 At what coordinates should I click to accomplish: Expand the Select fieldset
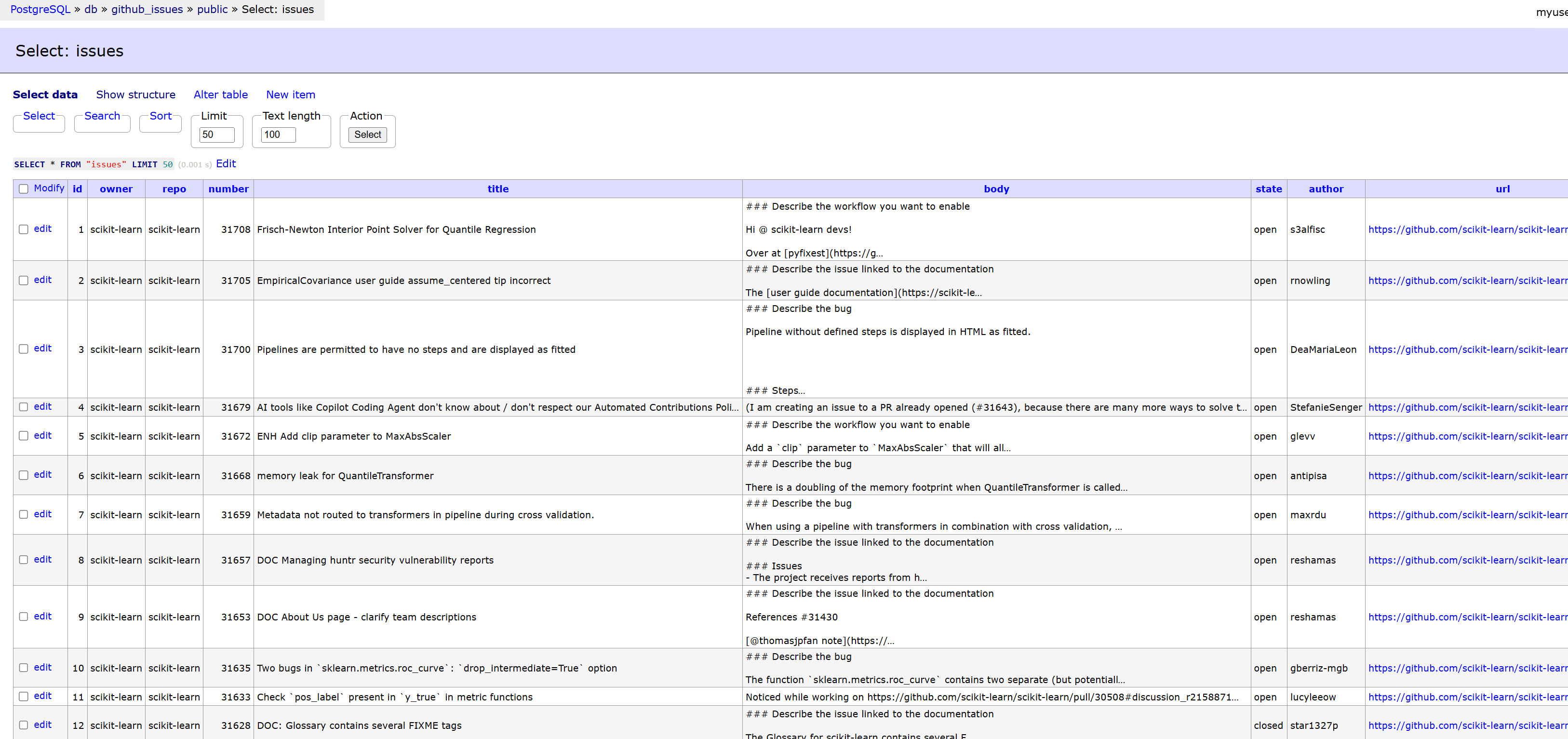(x=39, y=116)
